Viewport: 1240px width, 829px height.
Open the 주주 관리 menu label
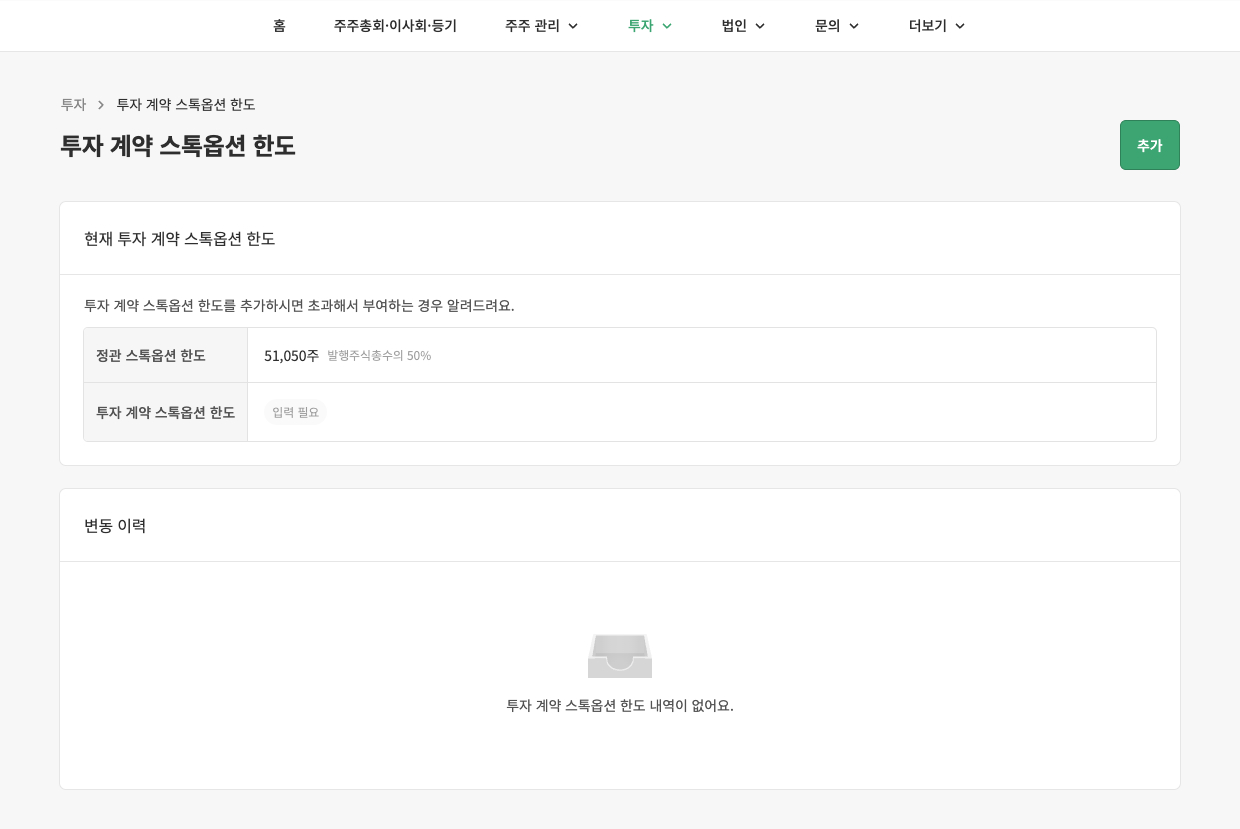pyautogui.click(x=532, y=26)
